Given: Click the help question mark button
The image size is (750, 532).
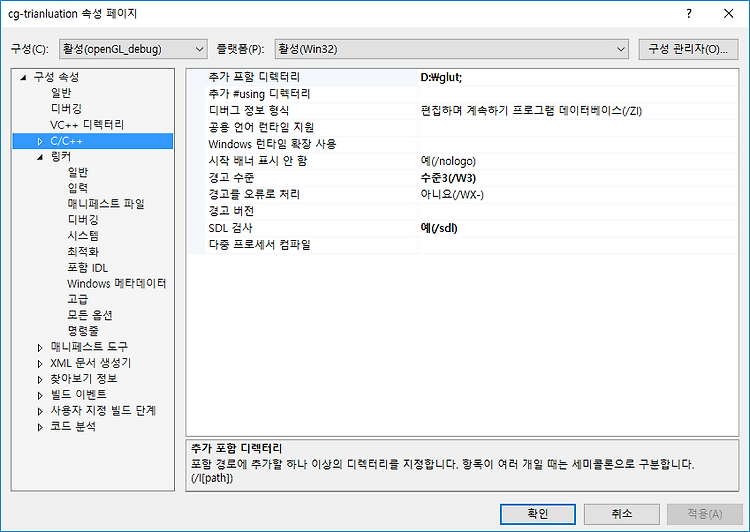Looking at the screenshot, I should tap(689, 13).
